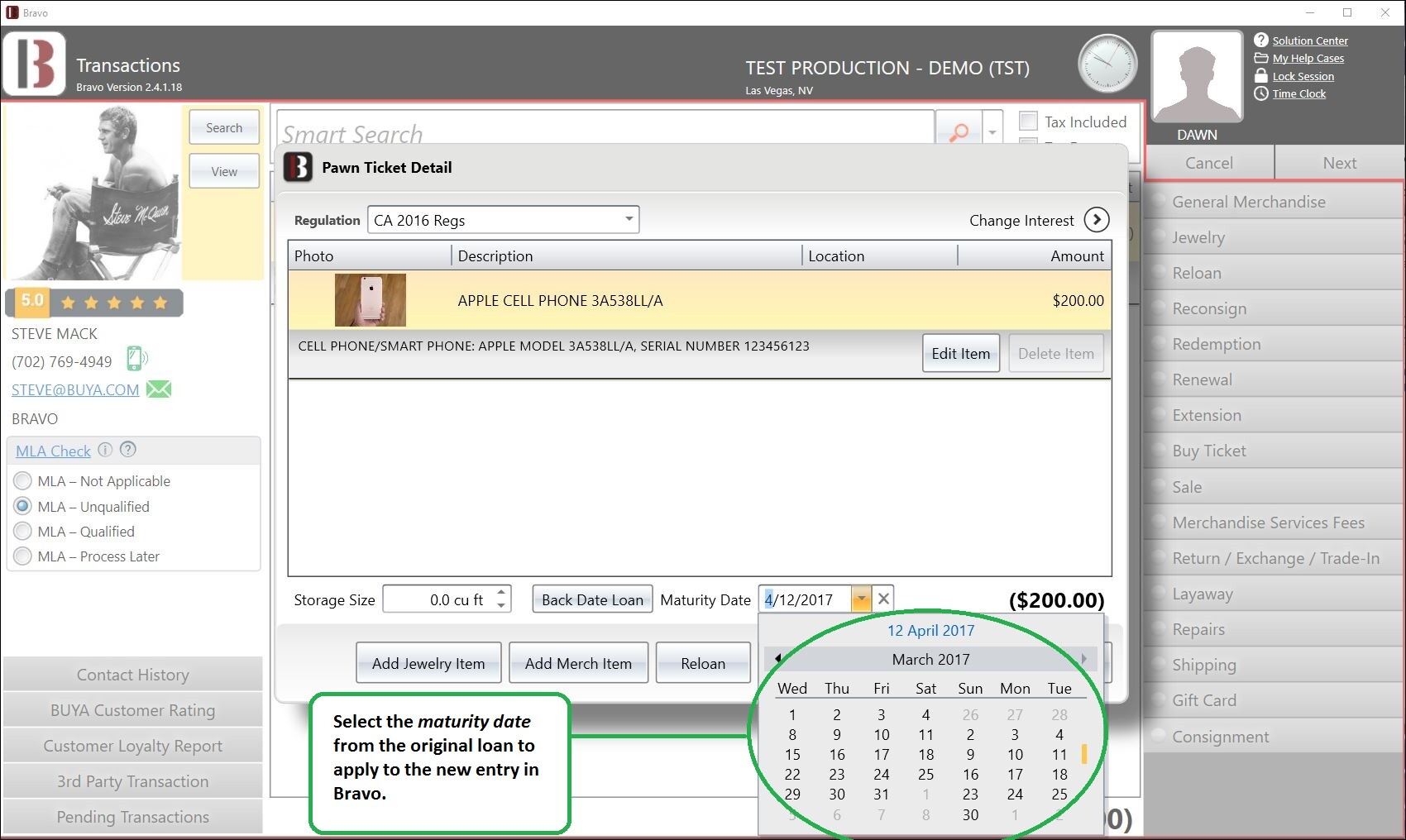Screen dimensions: 1406x840
Task: Click the Lock Session padlock icon
Action: pos(1260,75)
